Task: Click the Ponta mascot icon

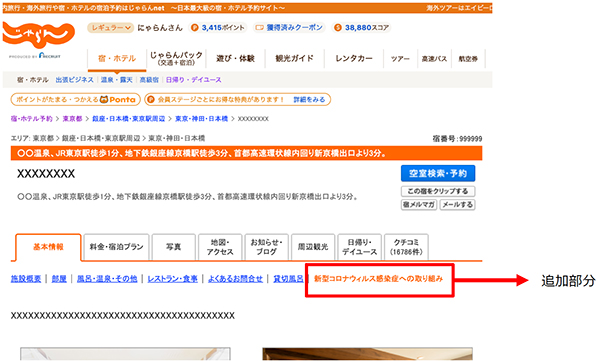Action: pos(104,99)
